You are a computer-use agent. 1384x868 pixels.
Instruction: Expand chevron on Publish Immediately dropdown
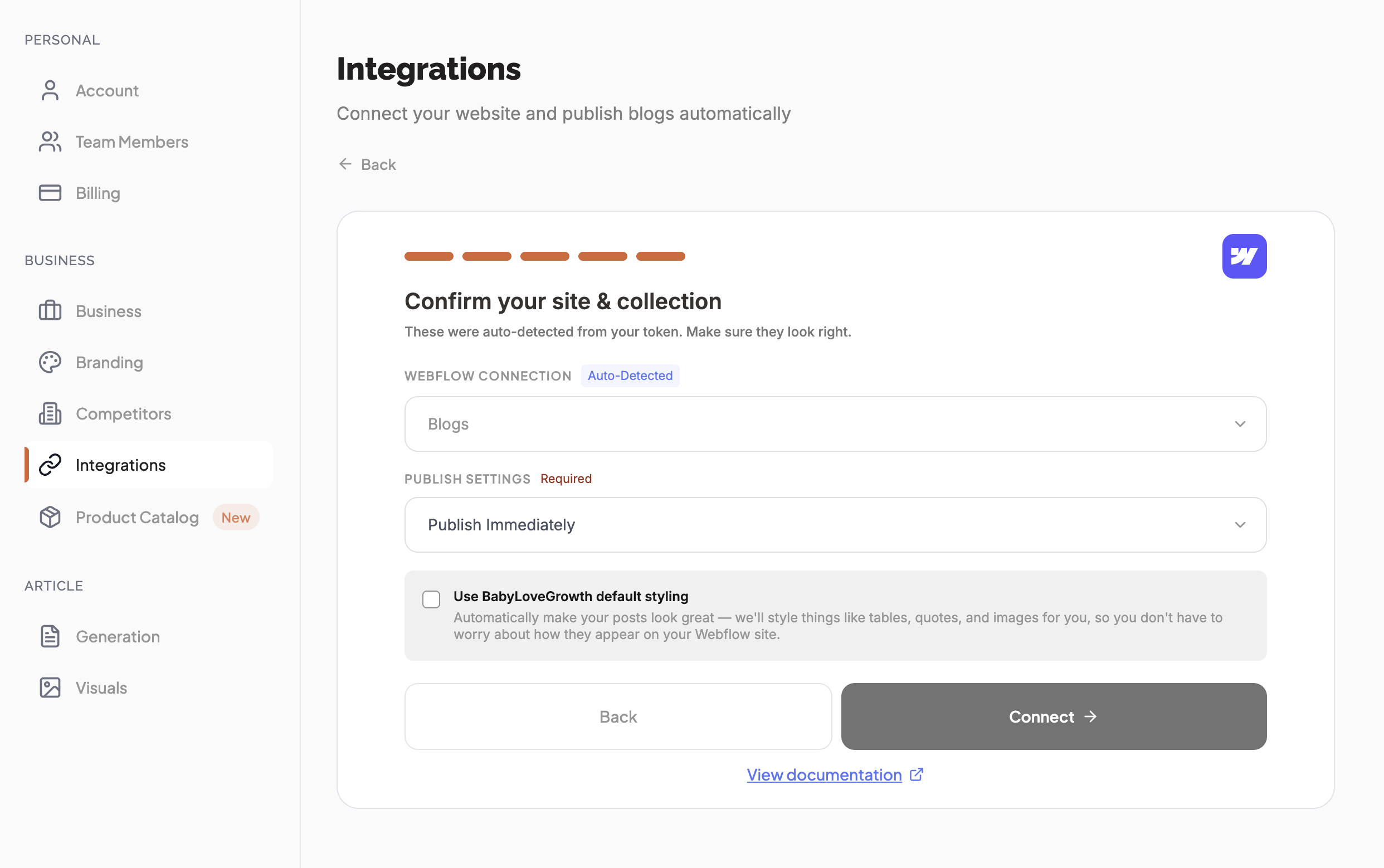point(1240,525)
